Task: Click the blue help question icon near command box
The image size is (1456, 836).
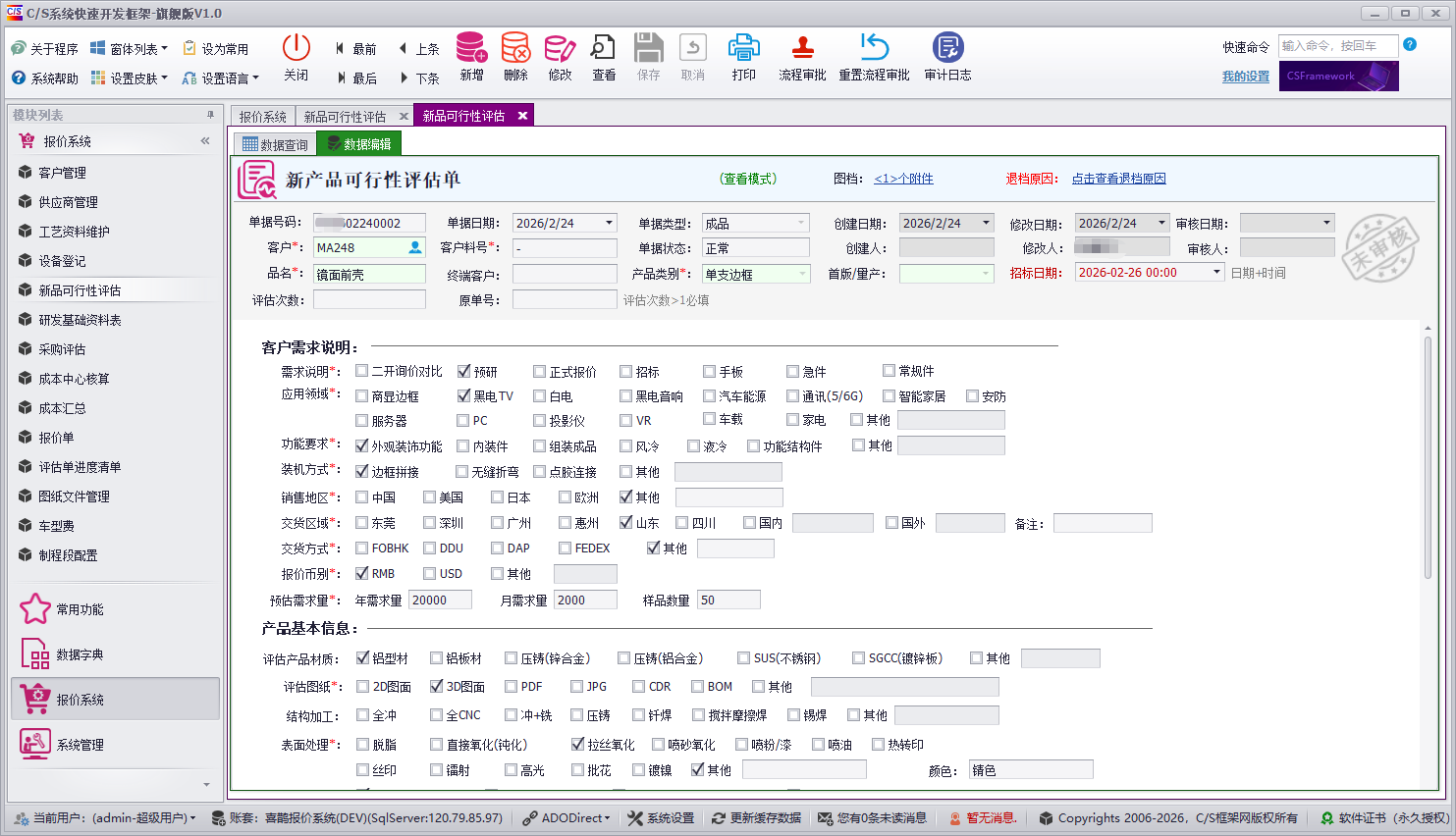Action: coord(1410,44)
